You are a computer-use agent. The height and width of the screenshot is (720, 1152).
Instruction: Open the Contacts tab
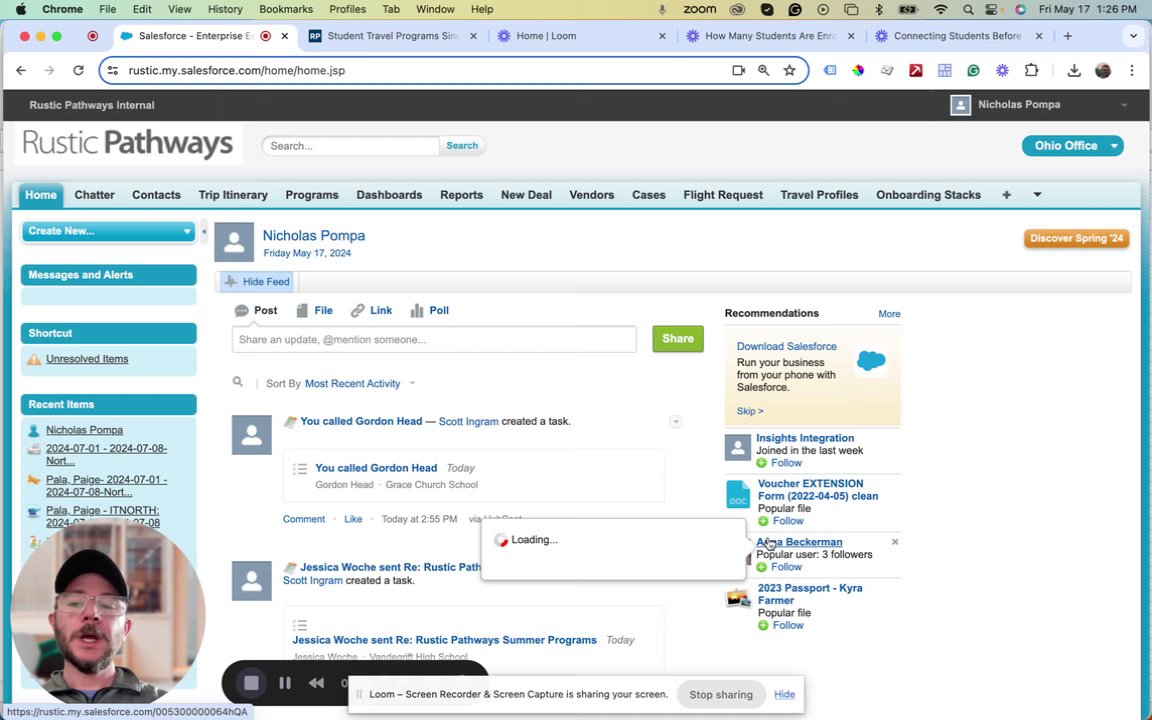pyautogui.click(x=156, y=195)
